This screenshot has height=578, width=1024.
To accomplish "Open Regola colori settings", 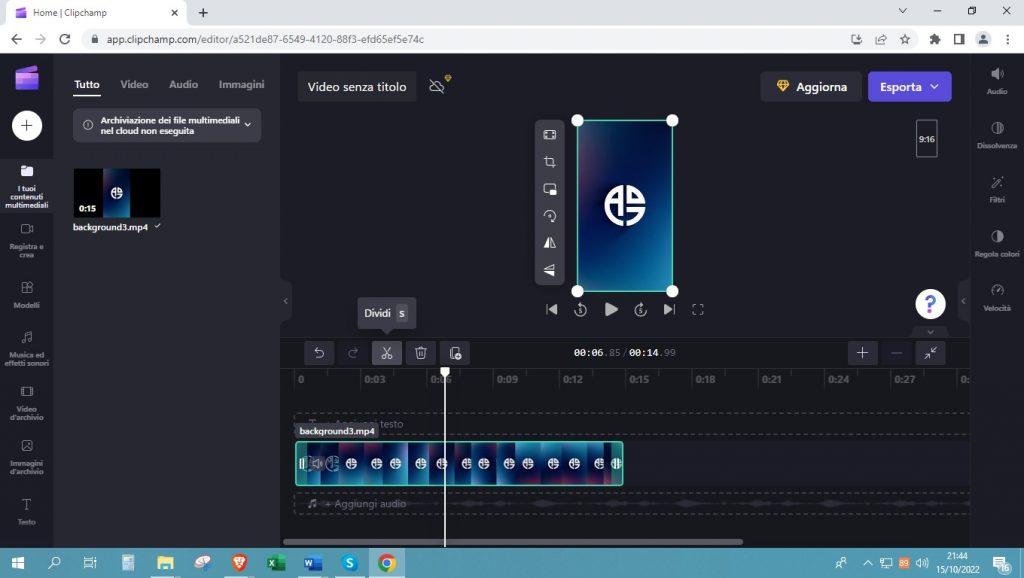I will (x=996, y=243).
